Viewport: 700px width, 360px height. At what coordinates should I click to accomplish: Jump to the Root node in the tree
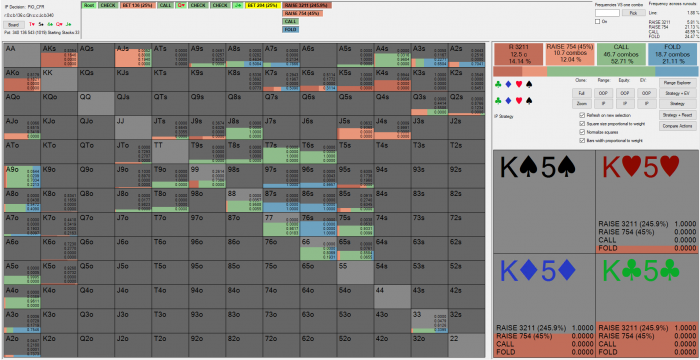tap(89, 5)
